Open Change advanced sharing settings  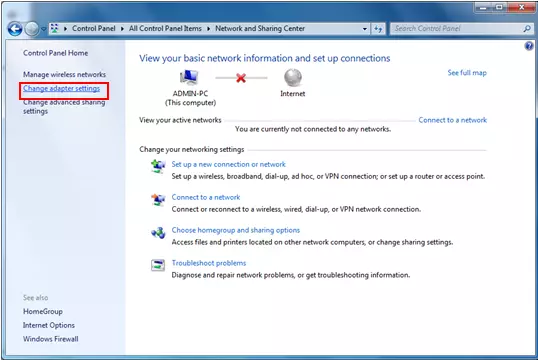pyautogui.click(x=64, y=107)
